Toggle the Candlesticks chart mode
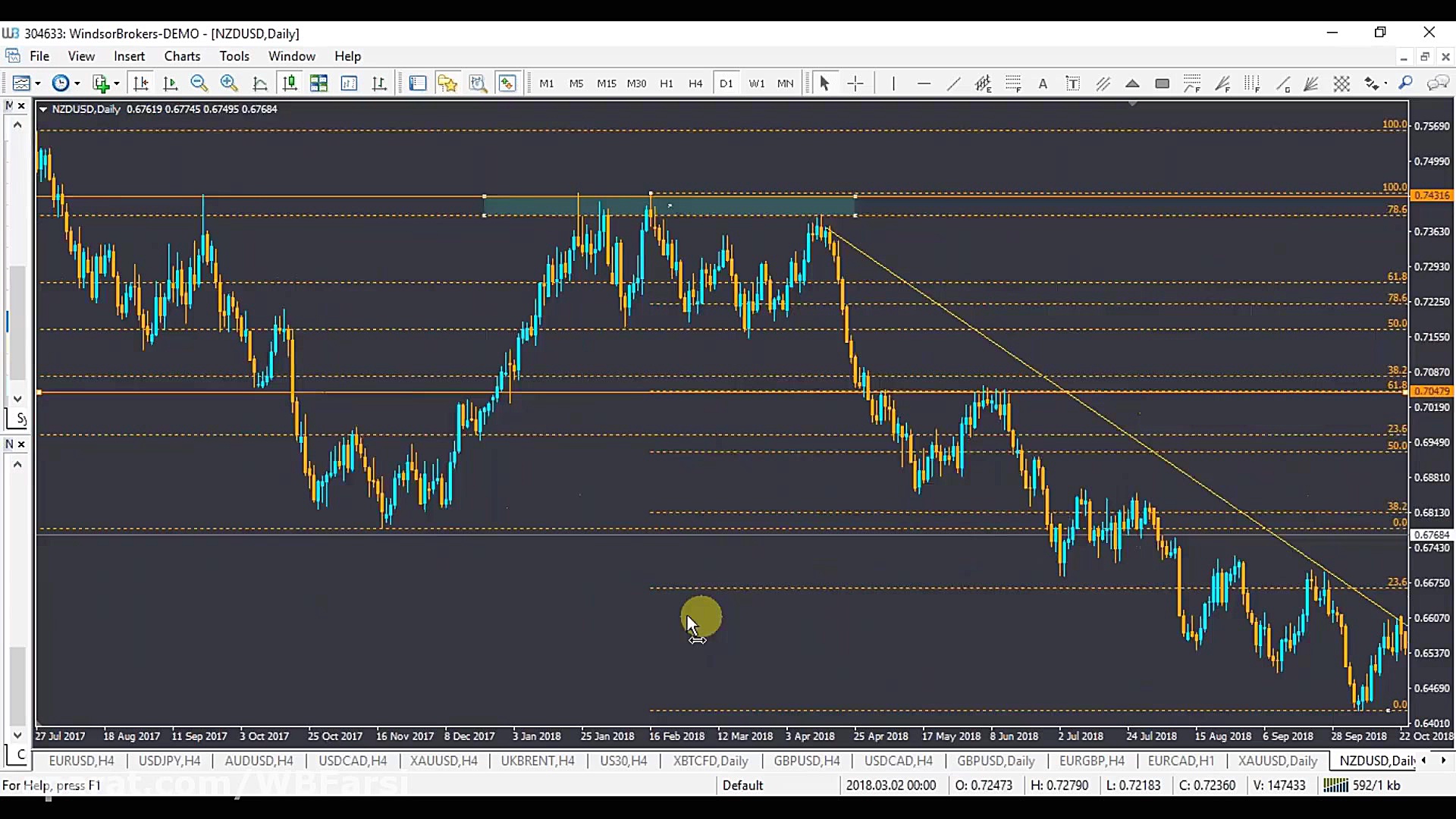1456x819 pixels. (x=289, y=83)
